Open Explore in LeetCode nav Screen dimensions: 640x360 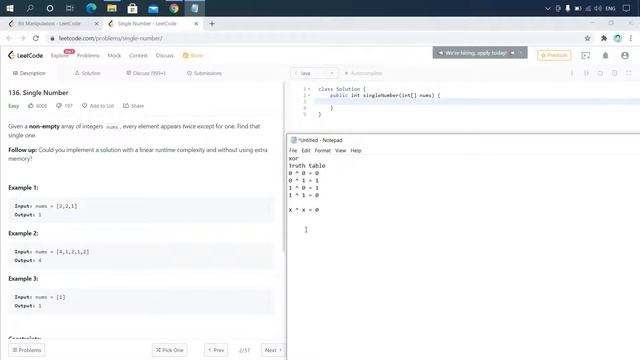60,55
